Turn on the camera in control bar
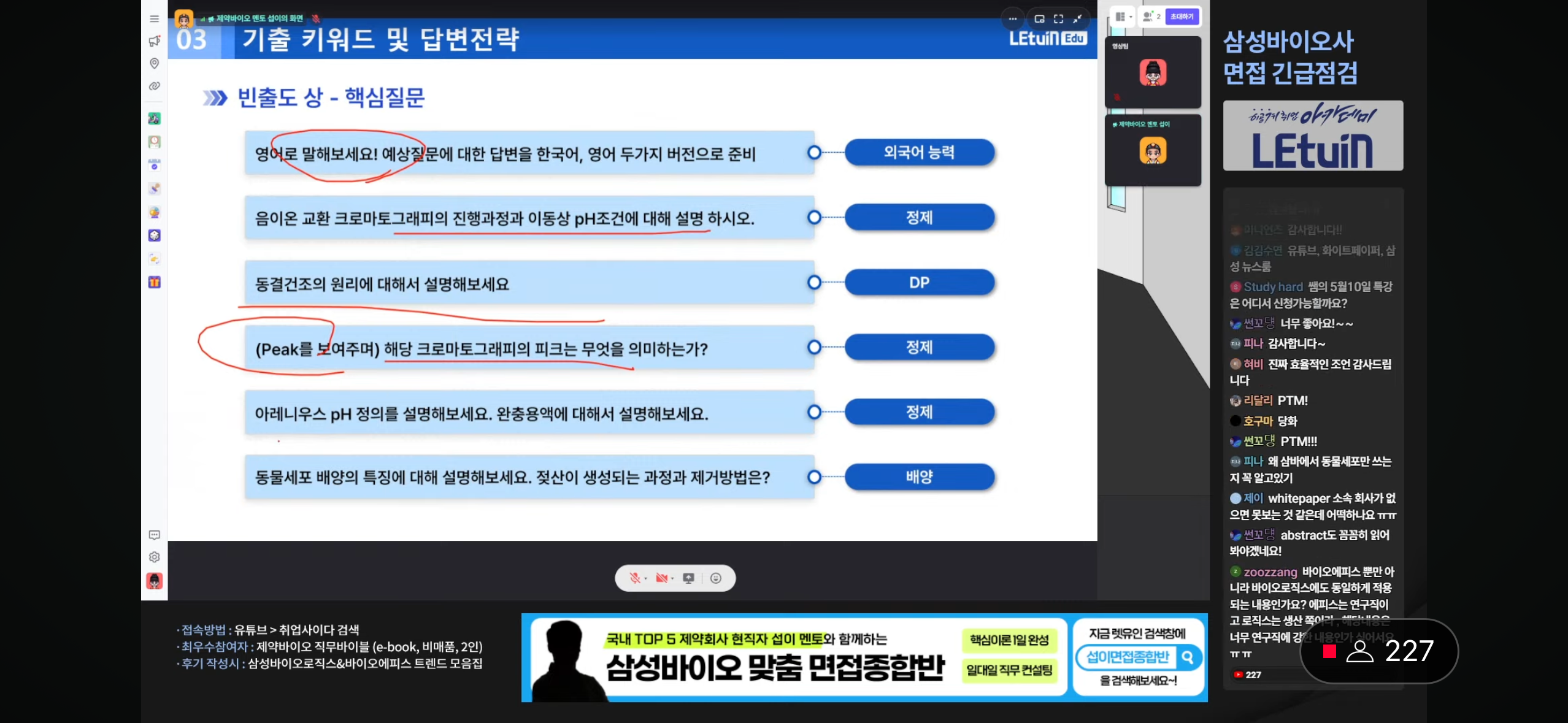The image size is (1568, 723). coord(661,578)
